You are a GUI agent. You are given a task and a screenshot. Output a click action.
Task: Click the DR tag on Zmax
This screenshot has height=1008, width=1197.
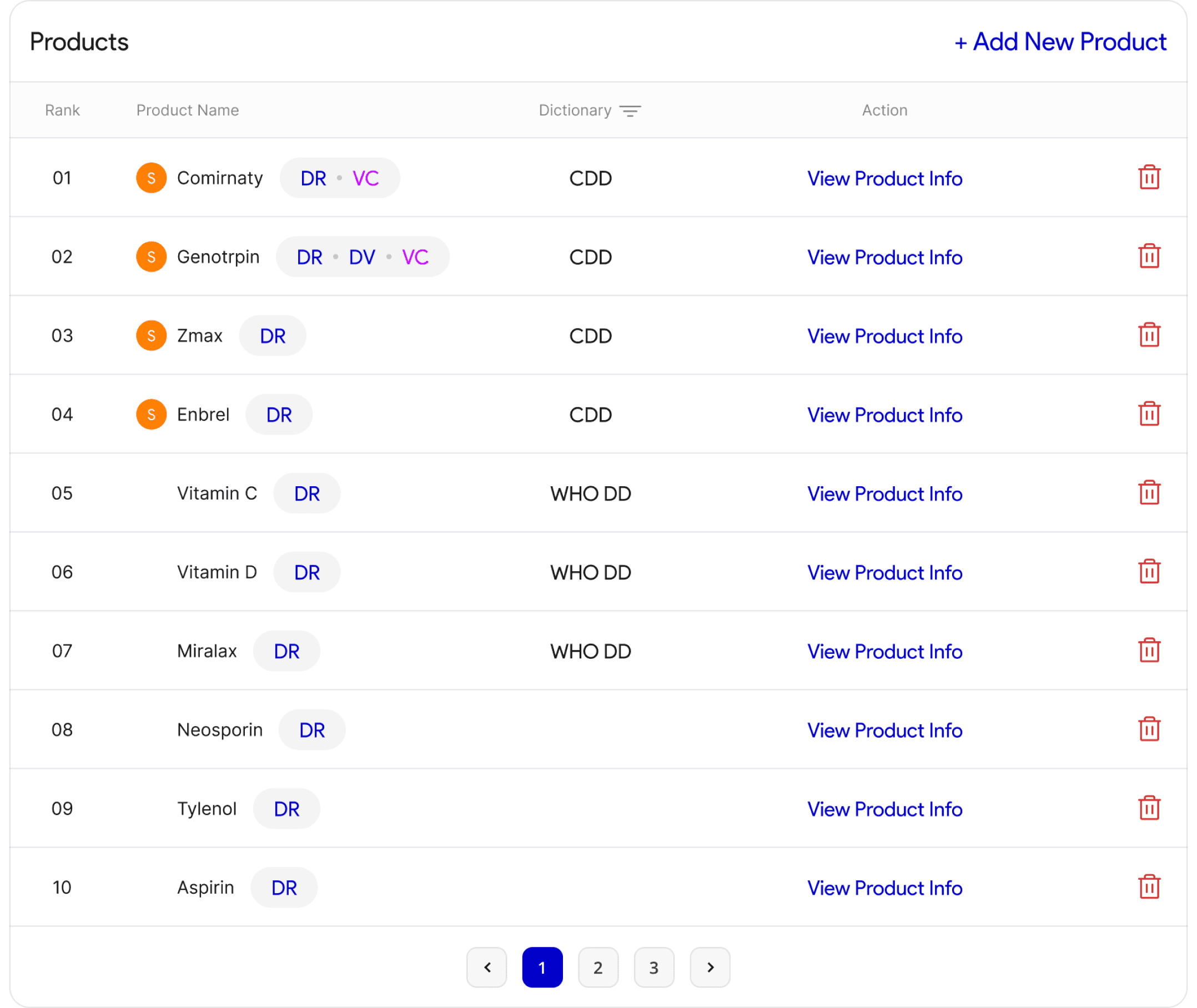pos(273,336)
